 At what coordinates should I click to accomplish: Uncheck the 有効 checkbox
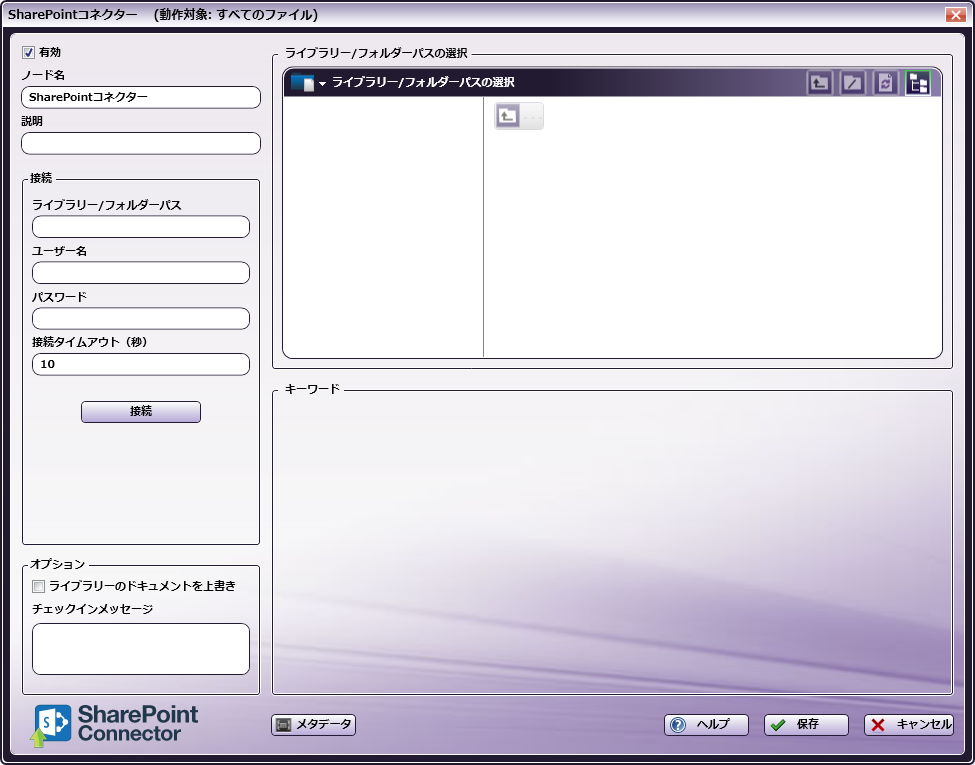point(28,53)
